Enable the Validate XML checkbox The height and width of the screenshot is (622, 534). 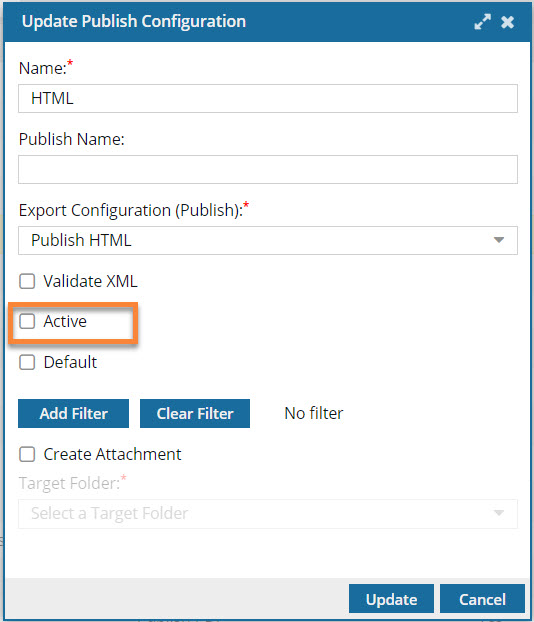coord(27,281)
